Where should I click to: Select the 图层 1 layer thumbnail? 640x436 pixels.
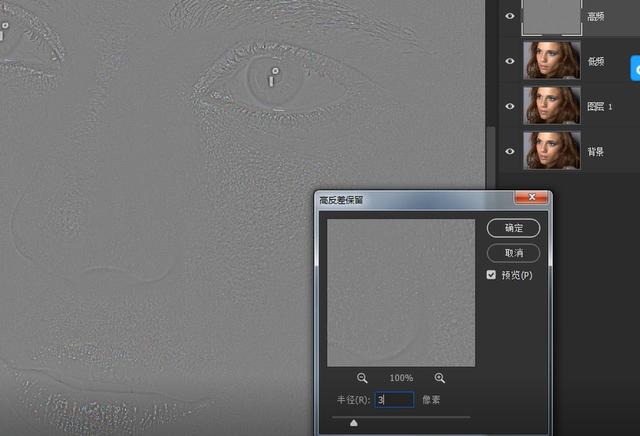click(552, 105)
